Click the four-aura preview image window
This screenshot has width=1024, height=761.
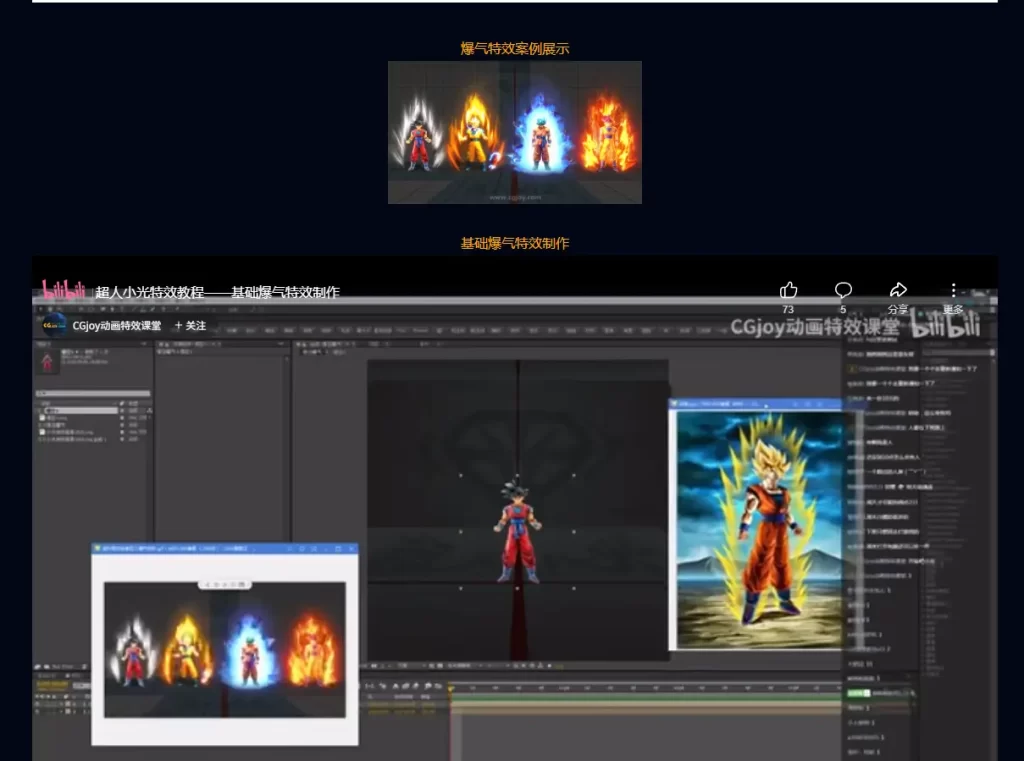tap(224, 649)
